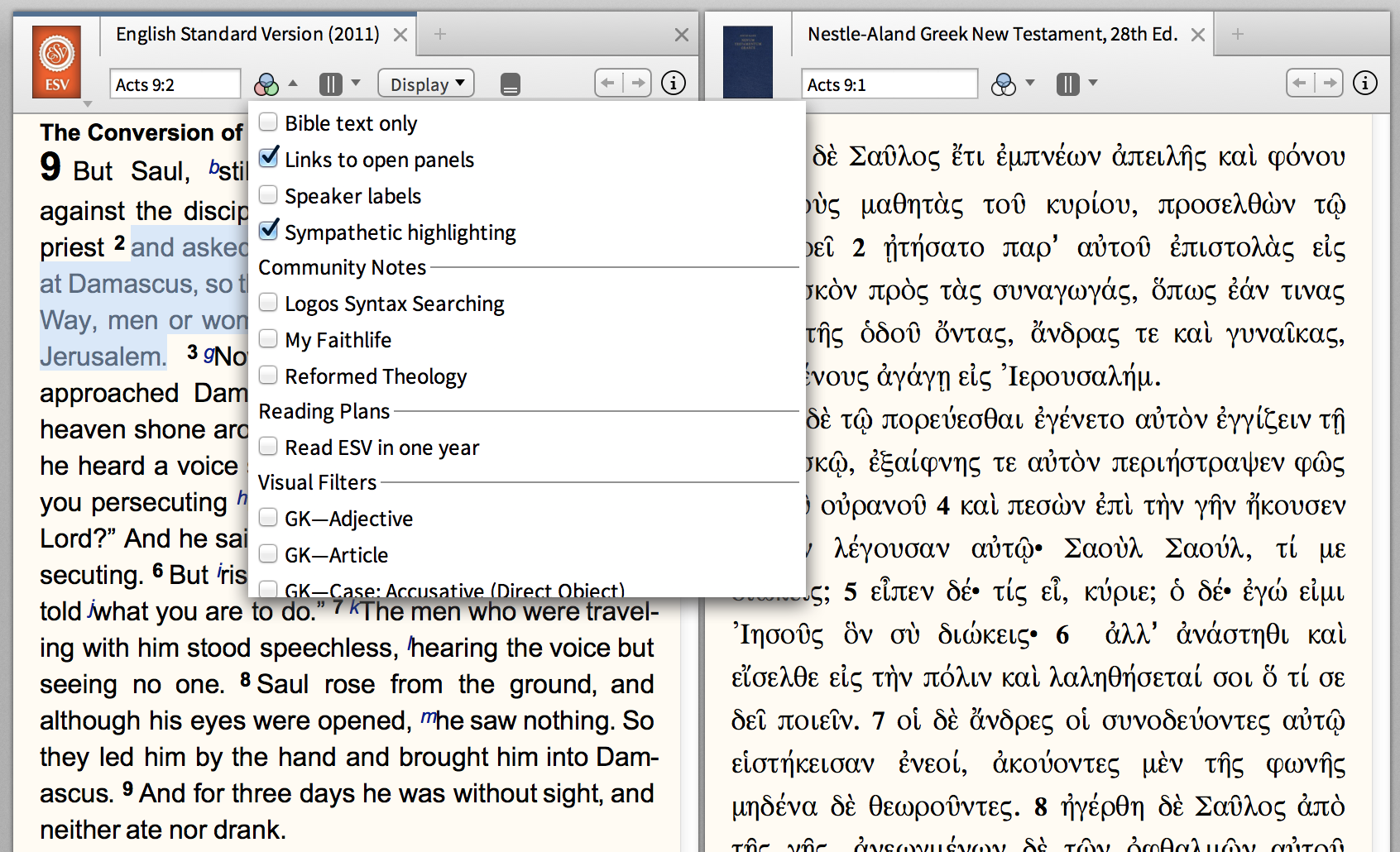Click the Greek word Σαῦλος in verse 1
This screenshot has height=852, width=1400.
[x=894, y=156]
